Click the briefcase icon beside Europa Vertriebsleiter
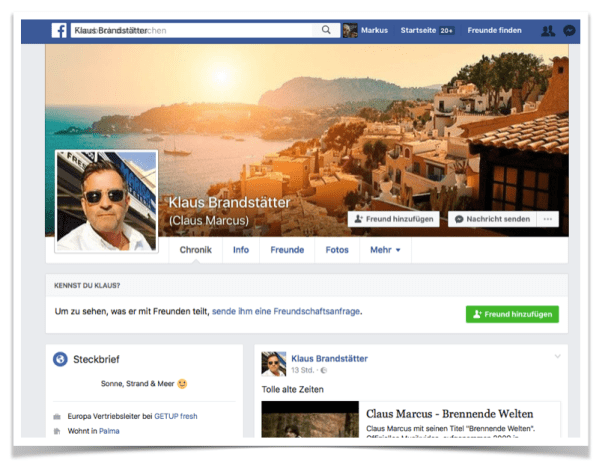This screenshot has height=469, width=605. point(57,417)
